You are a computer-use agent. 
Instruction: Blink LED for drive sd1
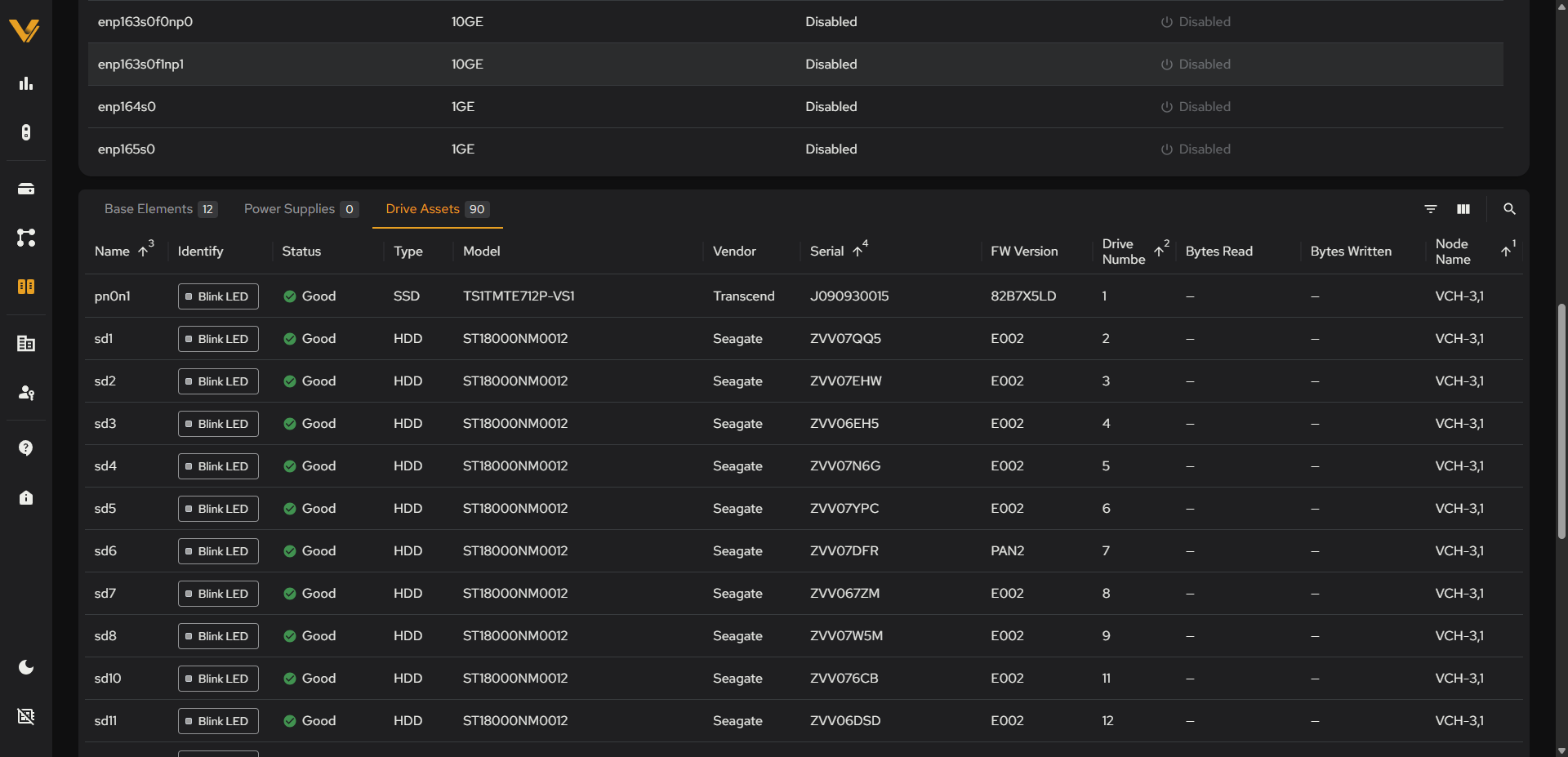point(218,339)
